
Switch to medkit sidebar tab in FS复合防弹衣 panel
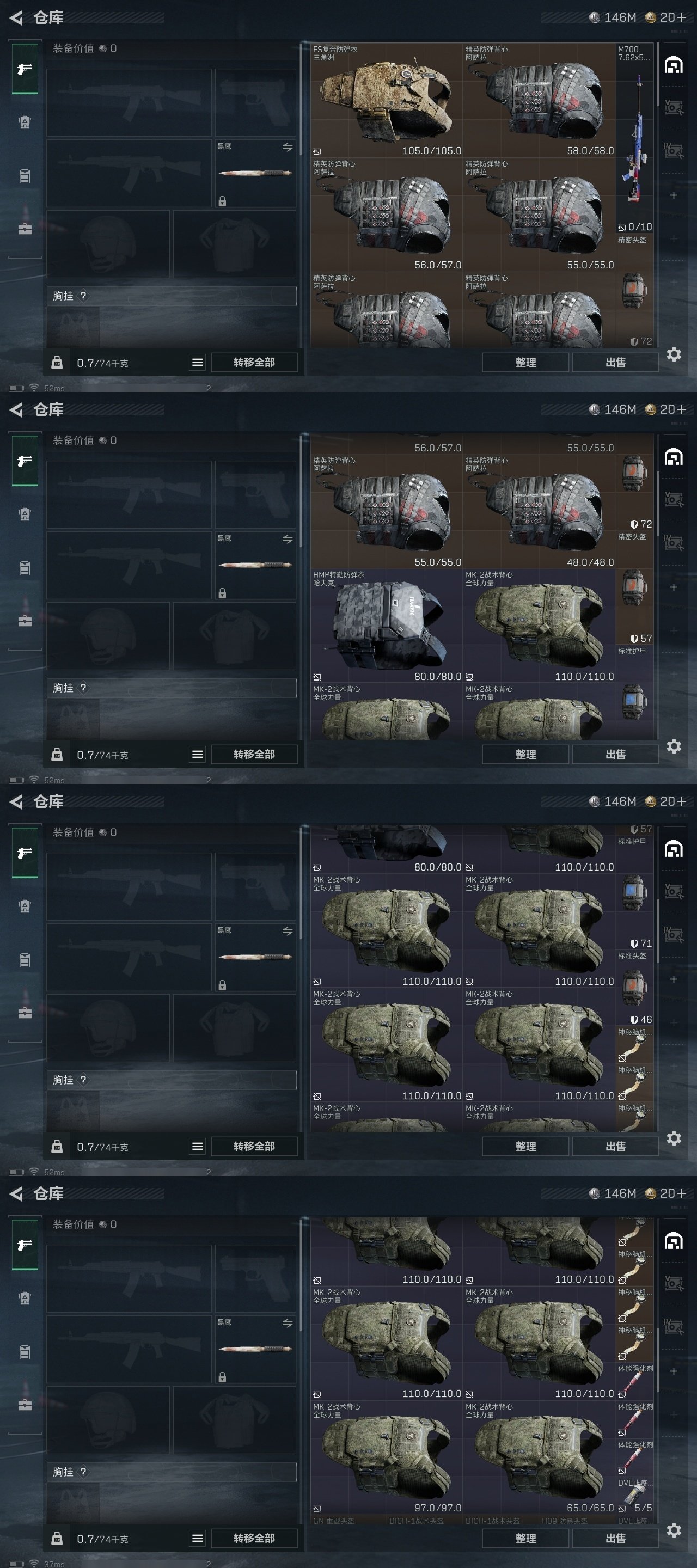(x=25, y=229)
